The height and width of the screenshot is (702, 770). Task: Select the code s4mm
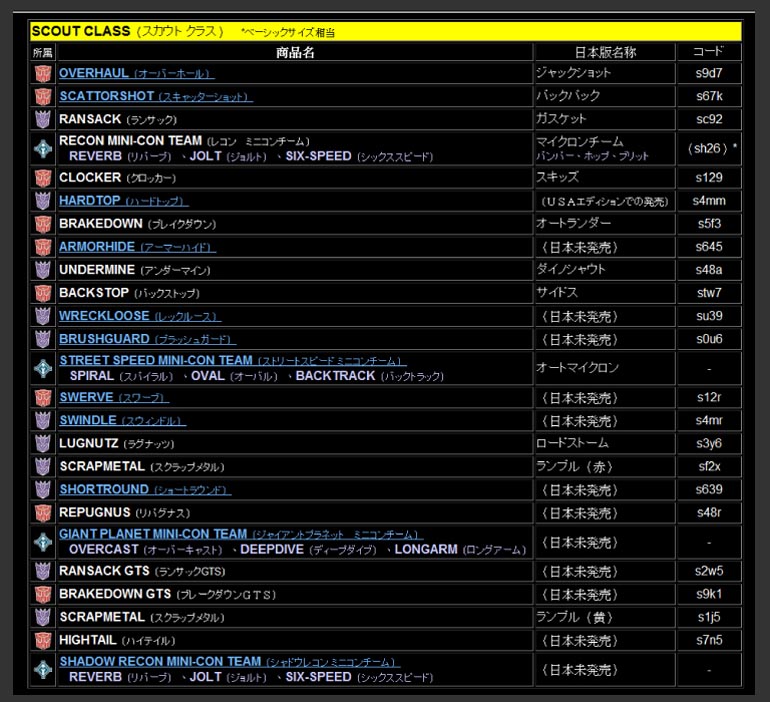(709, 201)
